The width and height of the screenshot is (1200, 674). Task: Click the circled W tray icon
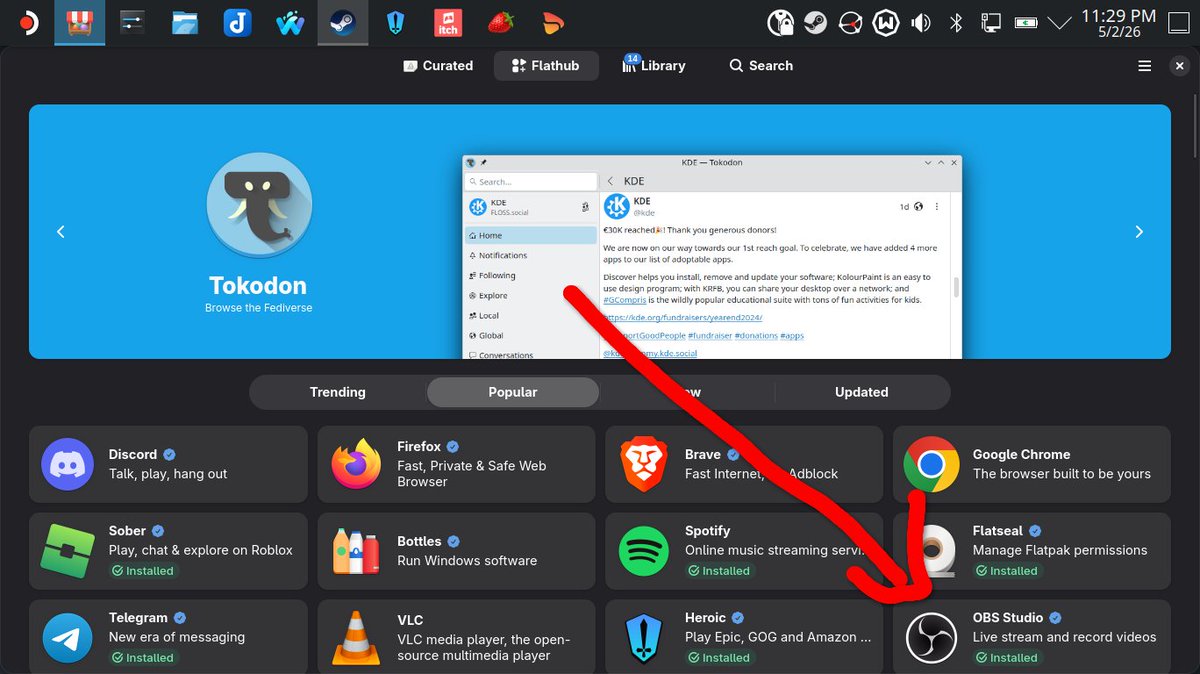(x=885, y=23)
